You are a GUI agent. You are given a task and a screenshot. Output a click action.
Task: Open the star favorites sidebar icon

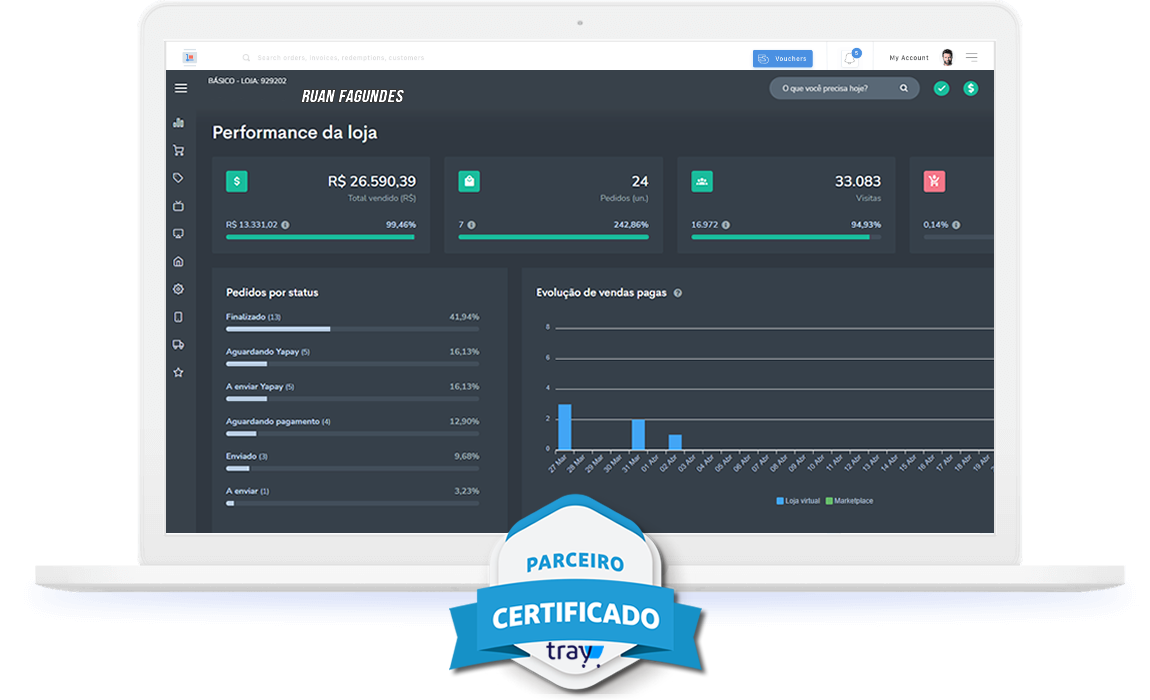pyautogui.click(x=178, y=372)
